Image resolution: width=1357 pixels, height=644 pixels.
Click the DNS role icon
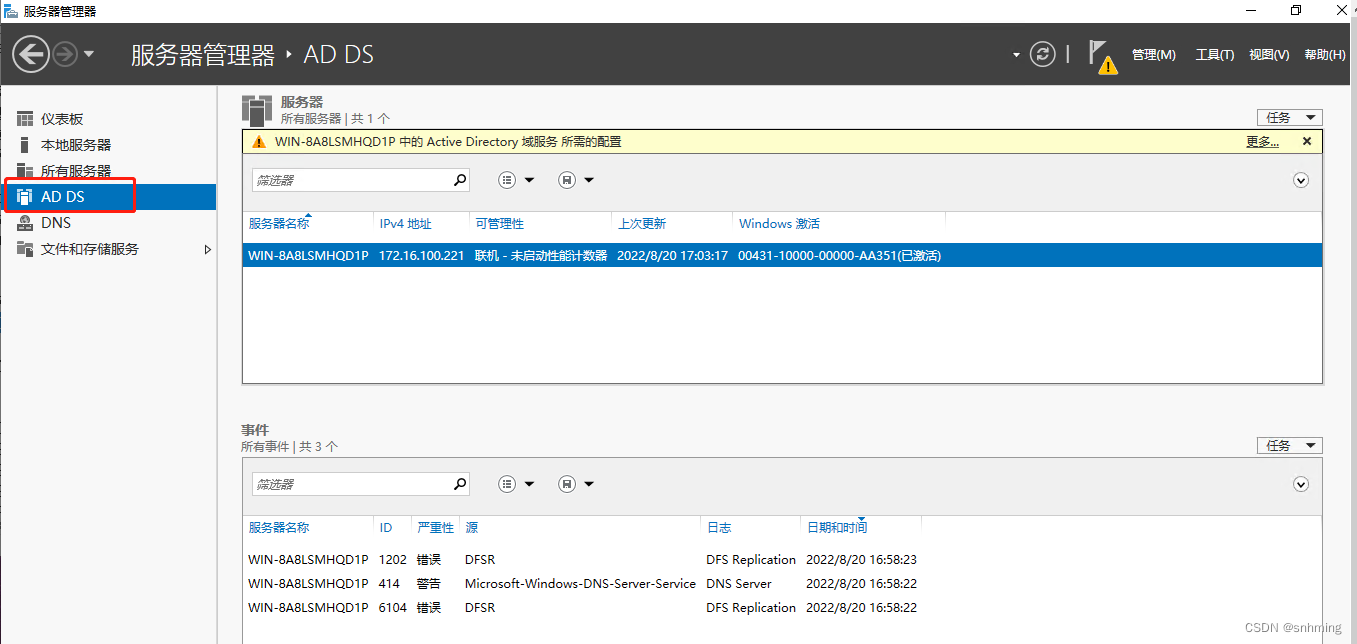pos(25,223)
